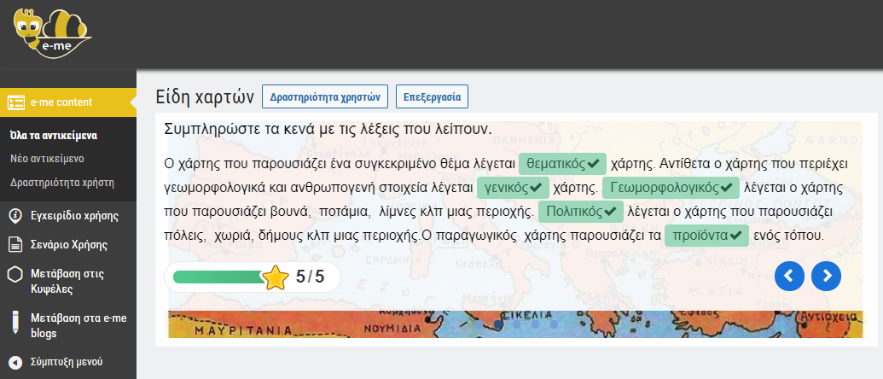Screen dimensions: 883x379
Task: Click the Σενάριο Χρήσης document icon
Action: 16,245
